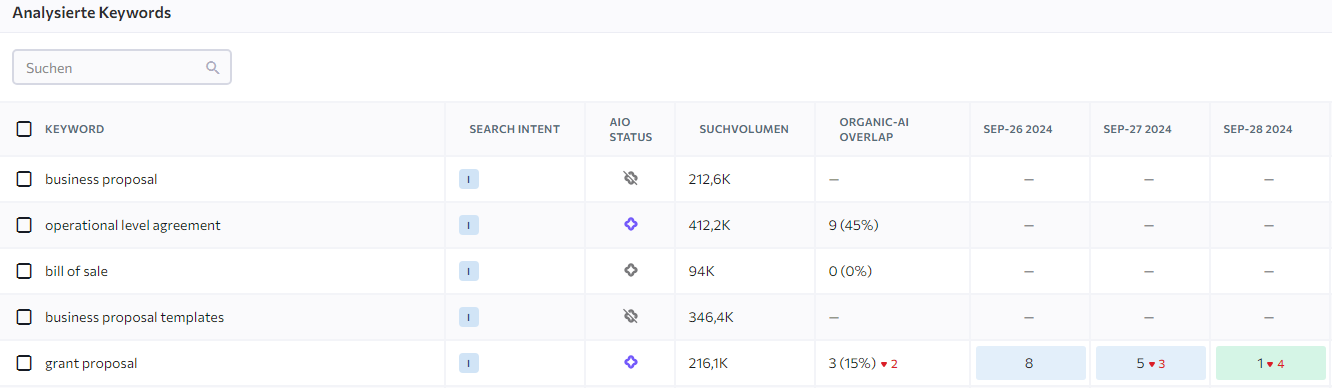Click grant proposal Sep-27 cell showing 5
Viewport: 1332px width, 388px height.
[1151, 363]
